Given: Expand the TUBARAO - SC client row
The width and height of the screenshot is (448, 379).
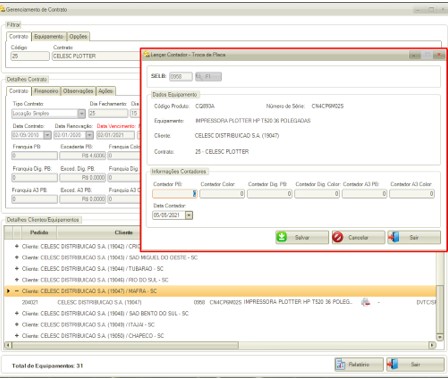Looking at the screenshot, I should click(x=17, y=269).
